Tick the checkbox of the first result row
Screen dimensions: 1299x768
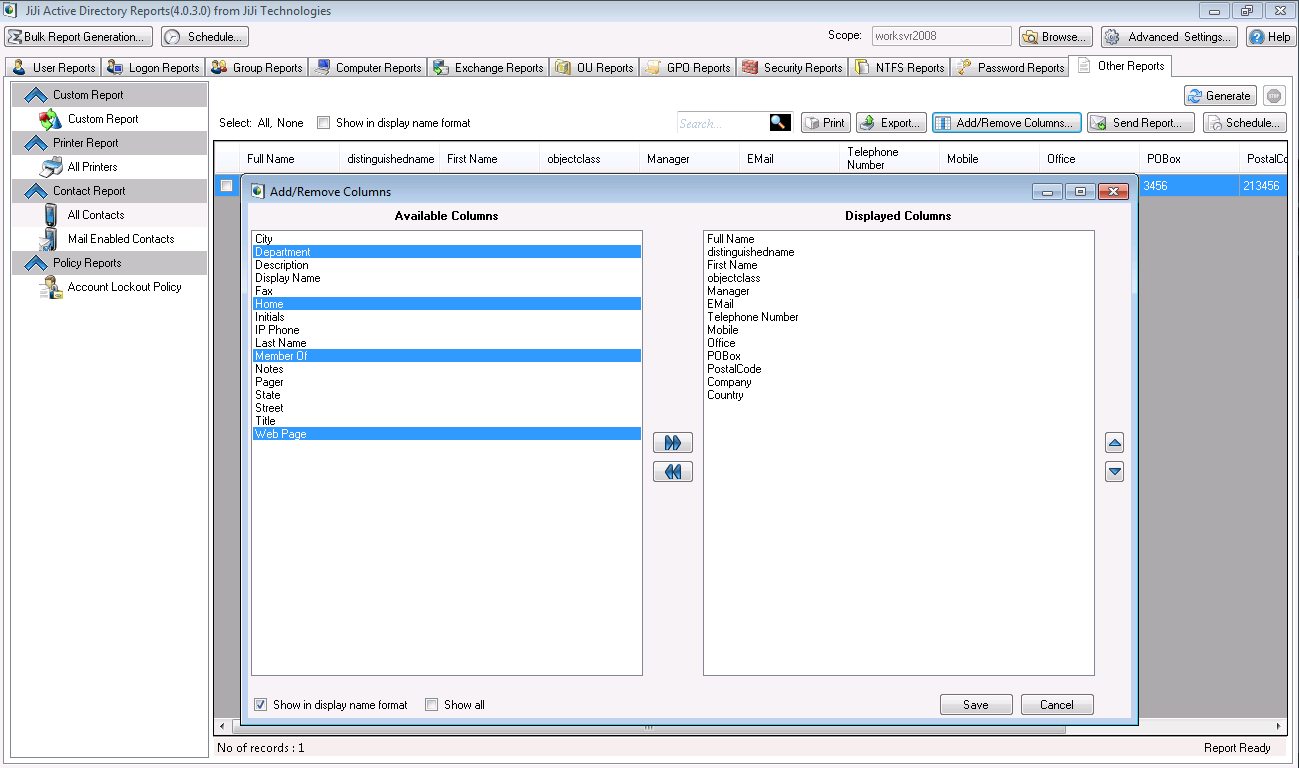click(227, 185)
